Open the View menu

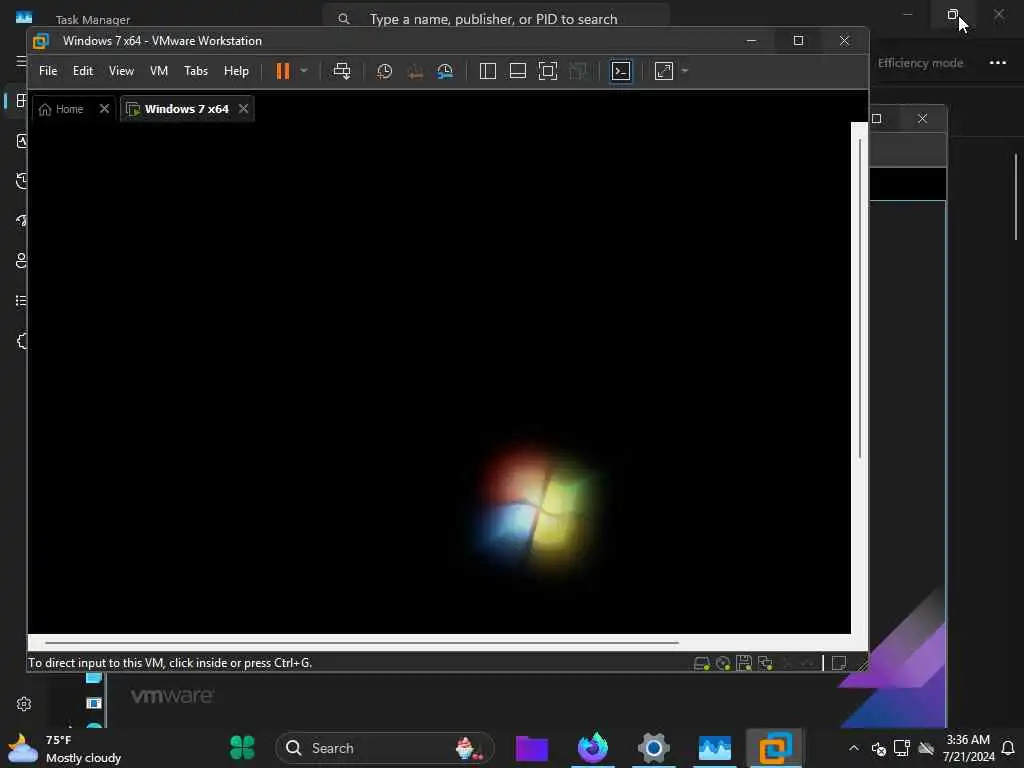[x=121, y=71]
